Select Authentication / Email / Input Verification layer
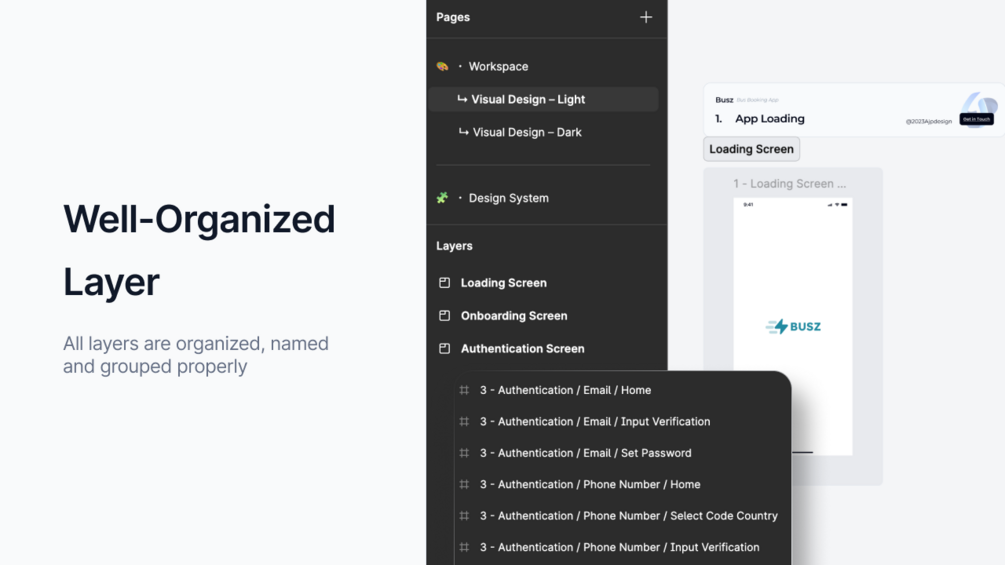 (595, 422)
